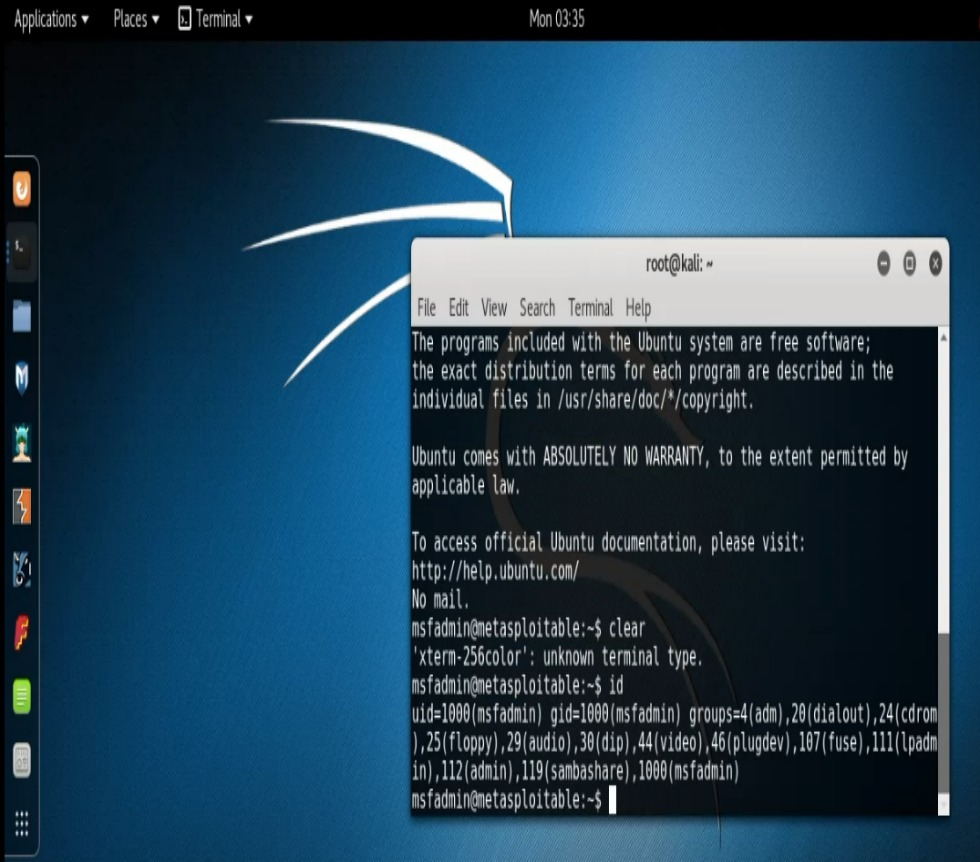Screen dimensions: 980x862
Task: Click the terminal scrollbar thumb
Action: pos(943,713)
